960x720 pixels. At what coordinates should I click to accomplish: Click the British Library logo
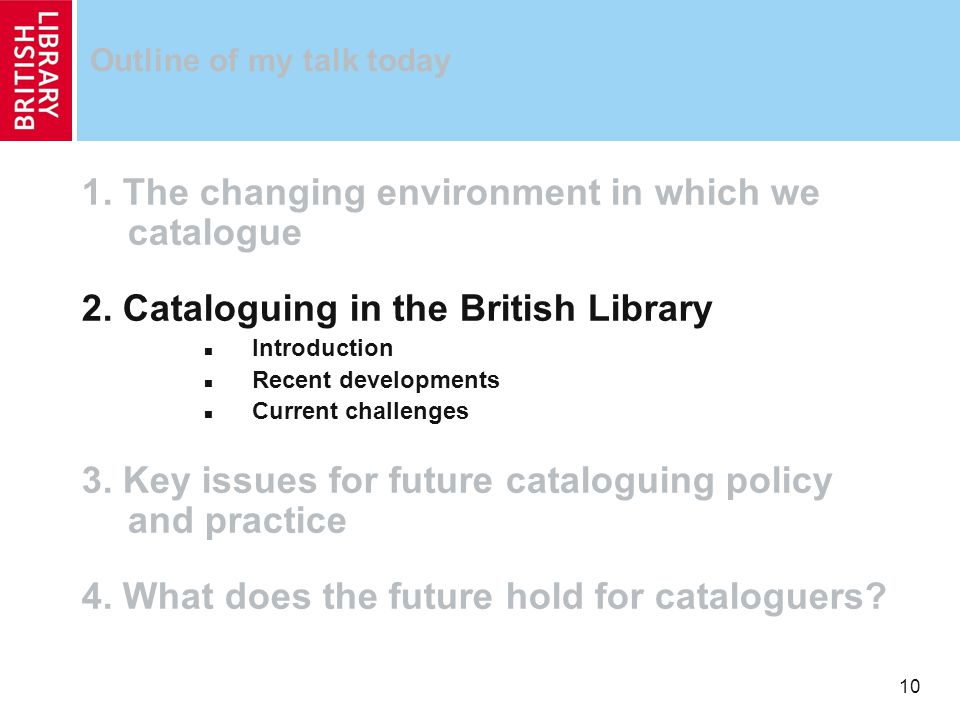[36, 70]
